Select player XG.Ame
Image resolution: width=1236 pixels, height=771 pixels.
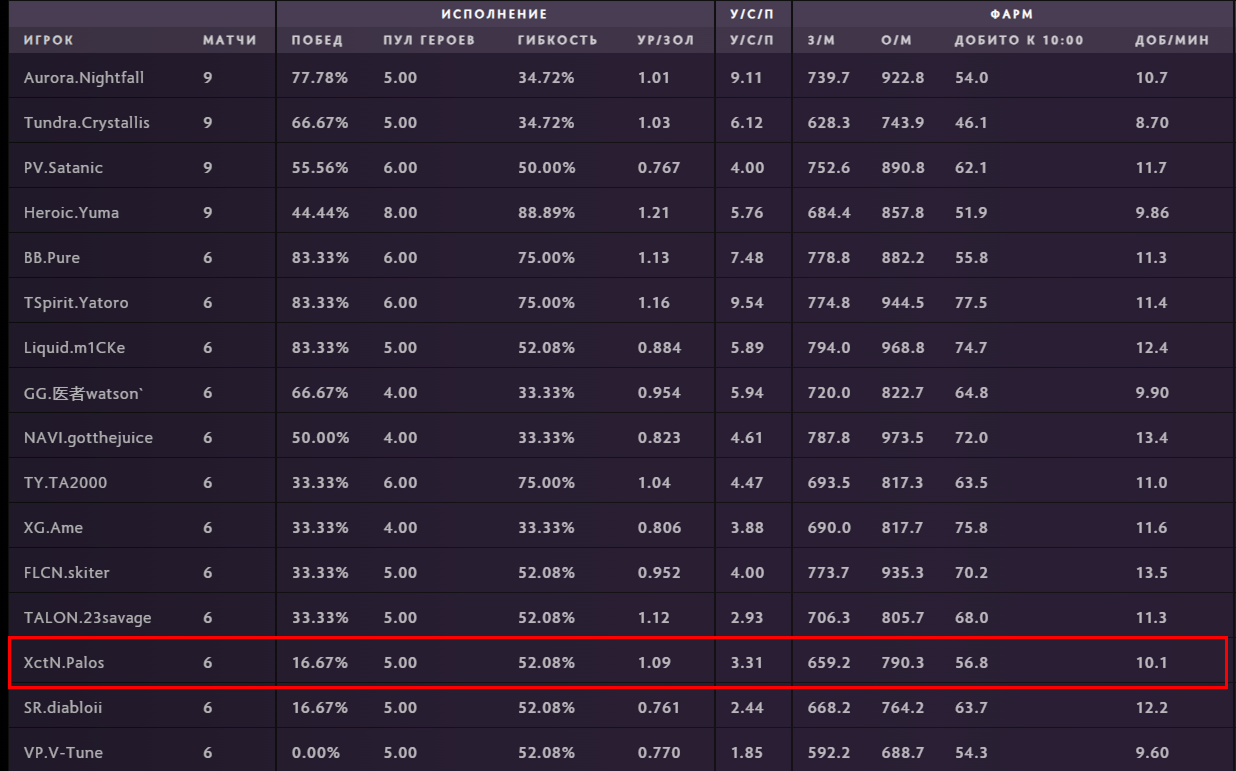click(x=53, y=527)
